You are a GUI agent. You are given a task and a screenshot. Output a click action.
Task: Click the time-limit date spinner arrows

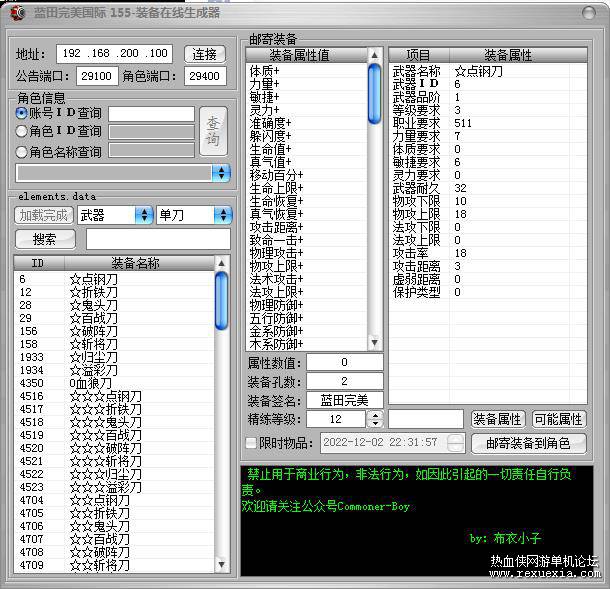(x=455, y=443)
